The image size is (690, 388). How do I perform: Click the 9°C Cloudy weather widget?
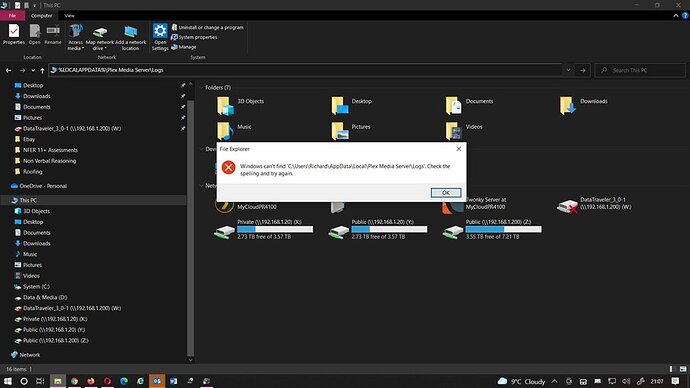point(521,381)
